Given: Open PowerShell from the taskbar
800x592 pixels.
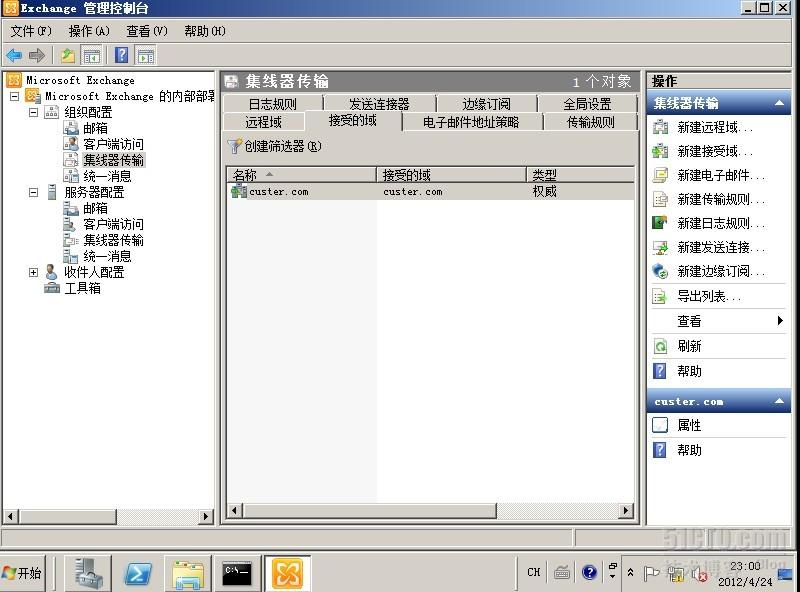Looking at the screenshot, I should pyautogui.click(x=138, y=573).
